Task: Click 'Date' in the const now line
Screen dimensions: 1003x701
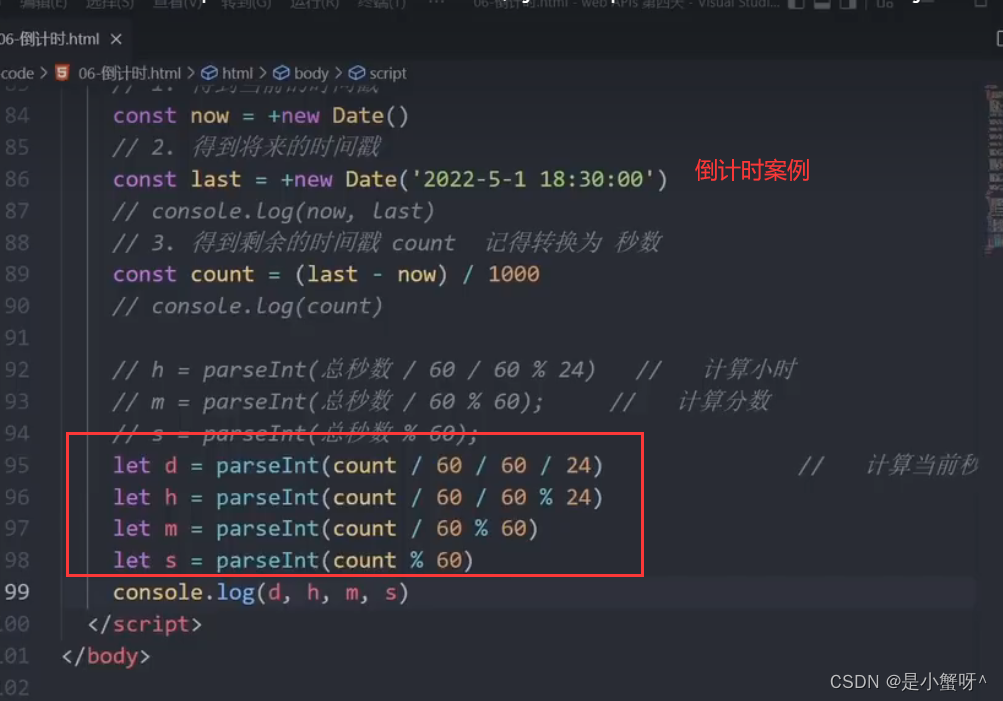Action: click(x=358, y=116)
